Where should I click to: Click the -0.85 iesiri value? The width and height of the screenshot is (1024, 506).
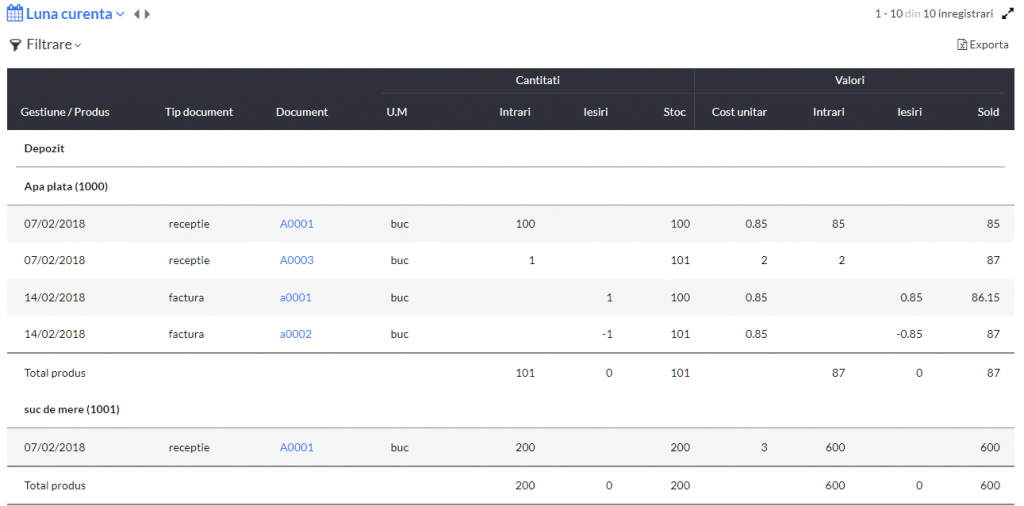tap(908, 334)
